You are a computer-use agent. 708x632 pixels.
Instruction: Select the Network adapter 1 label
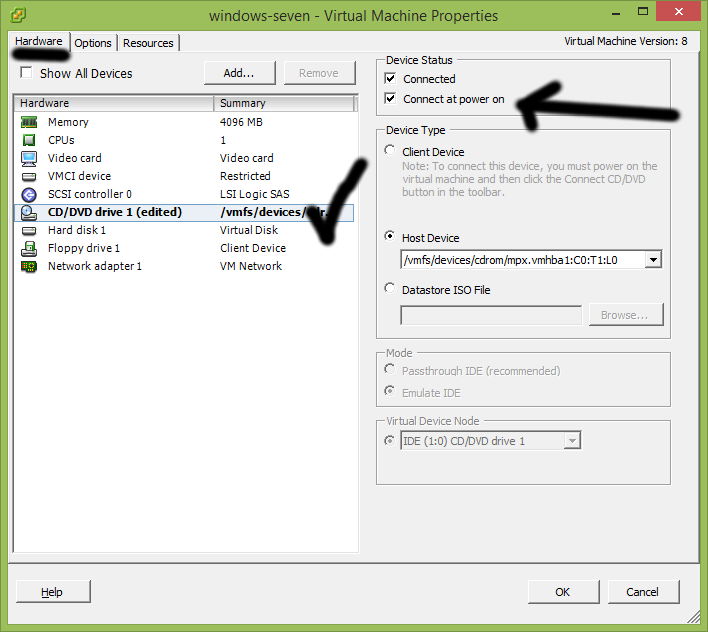click(95, 267)
